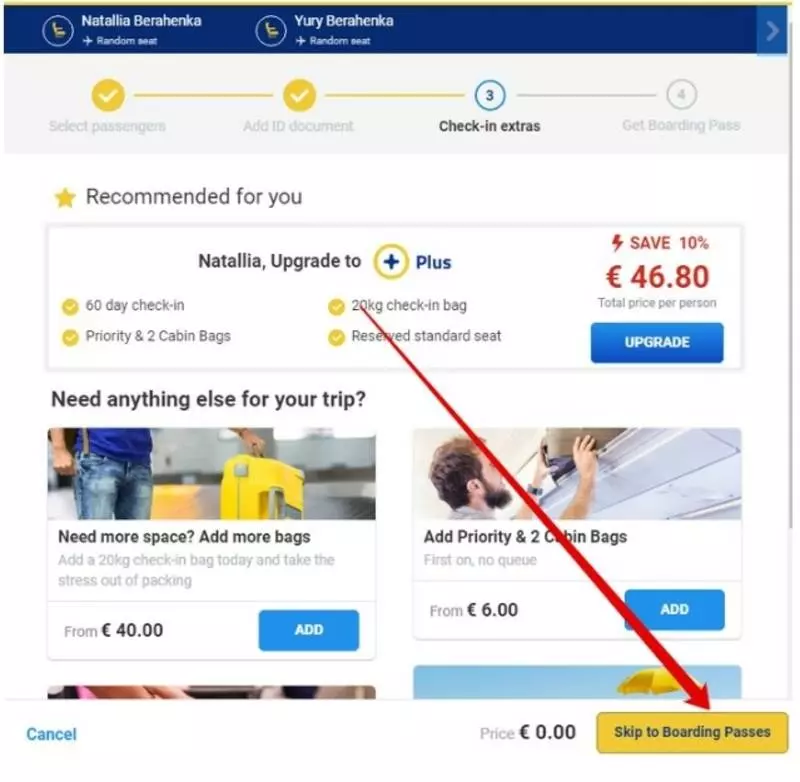800x782 pixels.
Task: Click the blue UPGRADE button
Action: 657,342
